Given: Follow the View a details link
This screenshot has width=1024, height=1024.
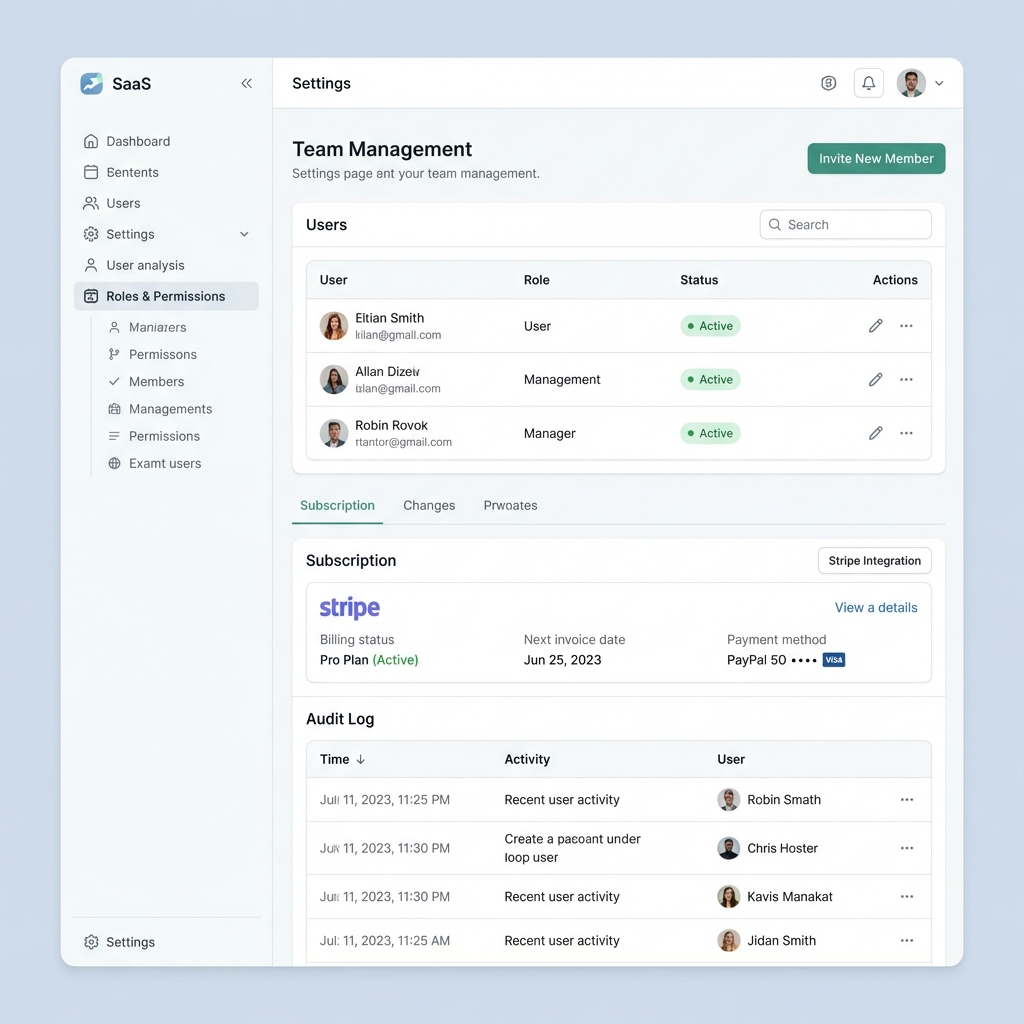Looking at the screenshot, I should tap(876, 607).
